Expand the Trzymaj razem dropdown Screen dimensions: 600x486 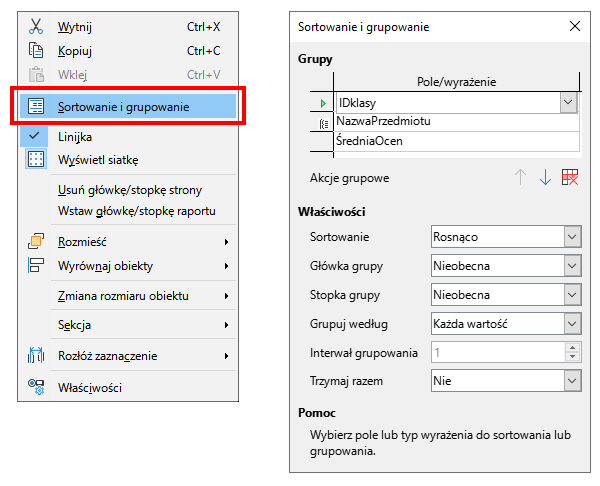(x=506, y=381)
